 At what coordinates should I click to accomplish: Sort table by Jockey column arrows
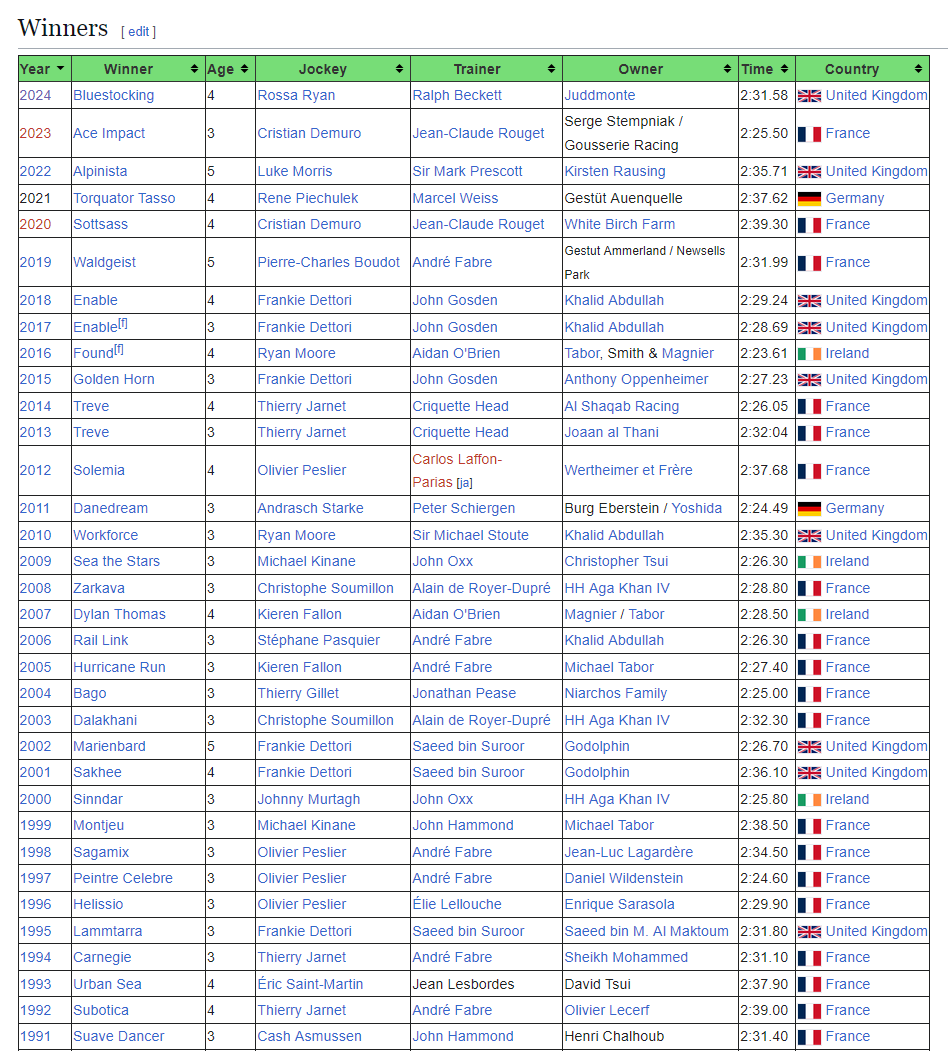click(x=400, y=69)
